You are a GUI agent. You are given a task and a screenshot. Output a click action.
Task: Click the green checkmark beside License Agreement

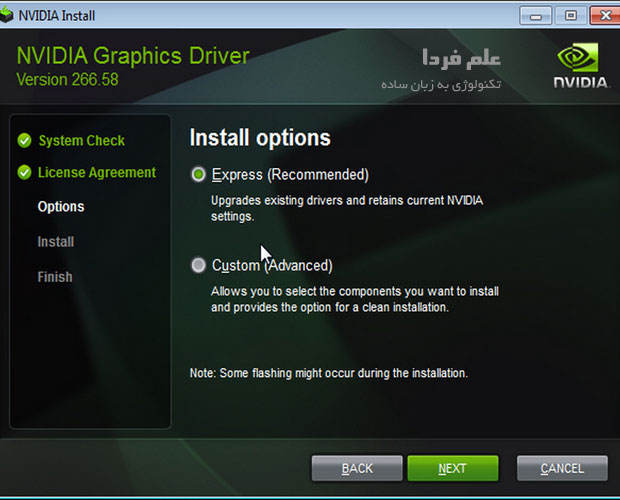point(25,173)
